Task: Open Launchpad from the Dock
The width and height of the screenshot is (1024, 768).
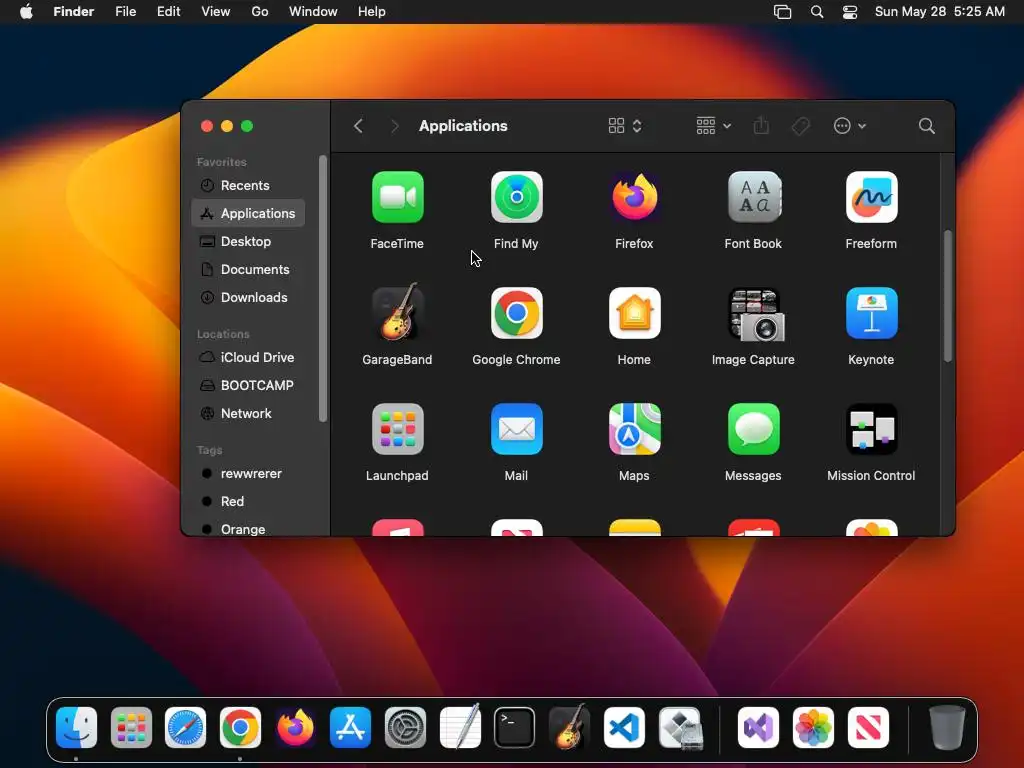Action: tap(131, 728)
